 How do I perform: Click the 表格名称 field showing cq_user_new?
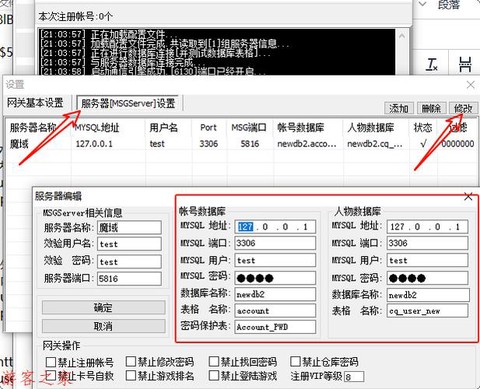[x=427, y=311]
